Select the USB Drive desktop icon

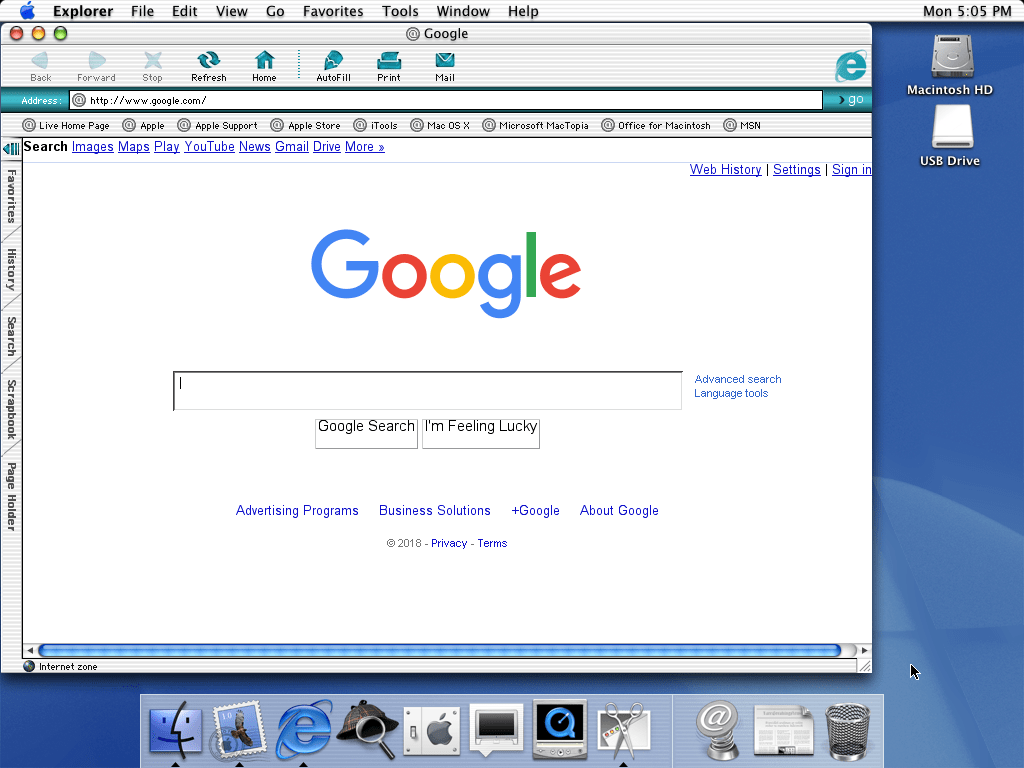950,136
